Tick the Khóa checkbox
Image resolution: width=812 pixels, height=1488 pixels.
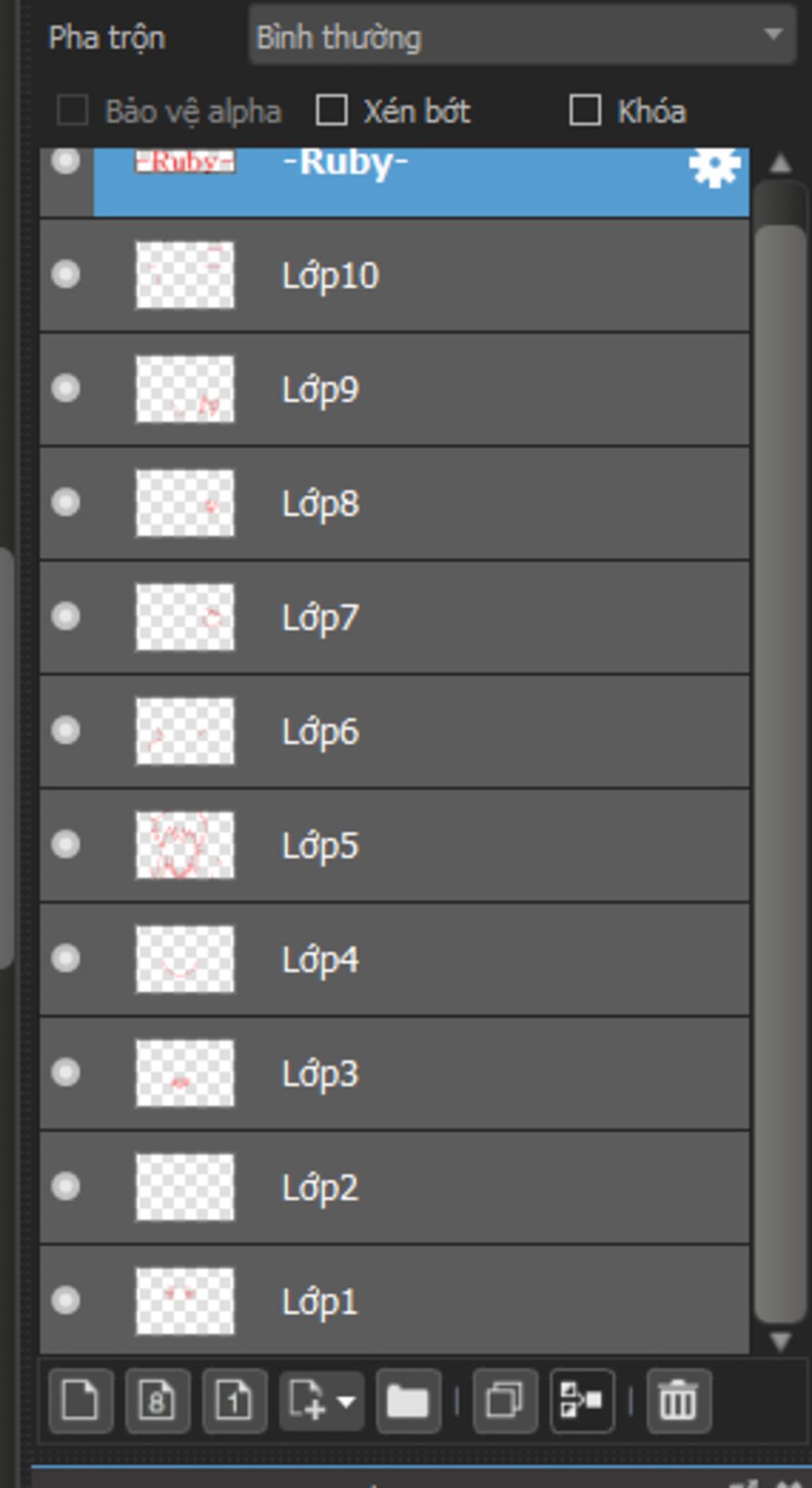[x=585, y=110]
